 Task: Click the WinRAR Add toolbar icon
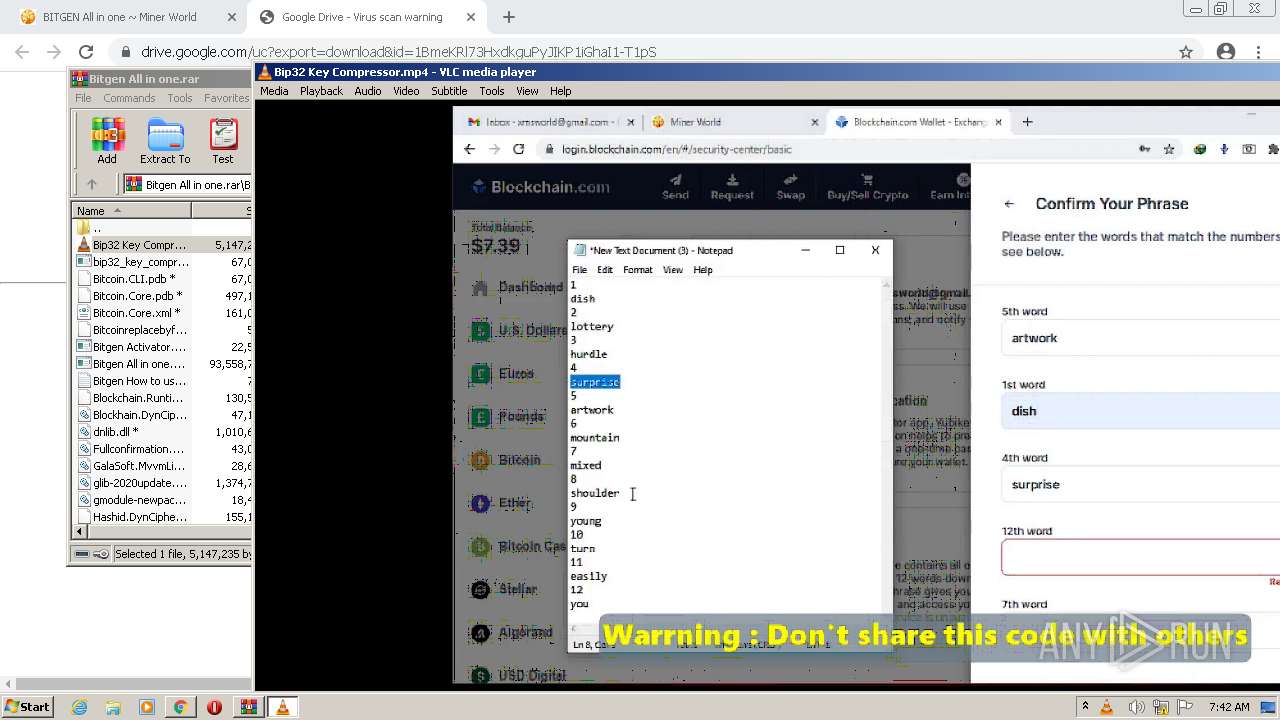click(107, 141)
